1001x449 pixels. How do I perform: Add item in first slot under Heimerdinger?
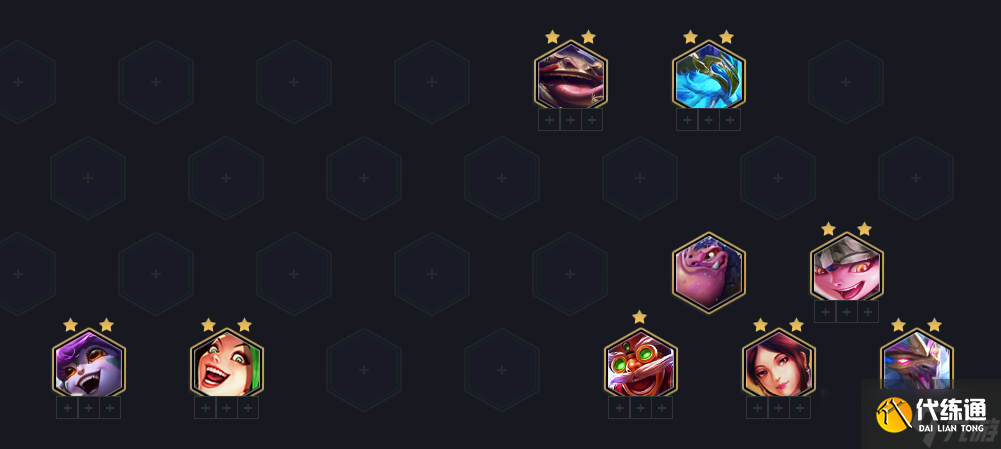pos(619,407)
